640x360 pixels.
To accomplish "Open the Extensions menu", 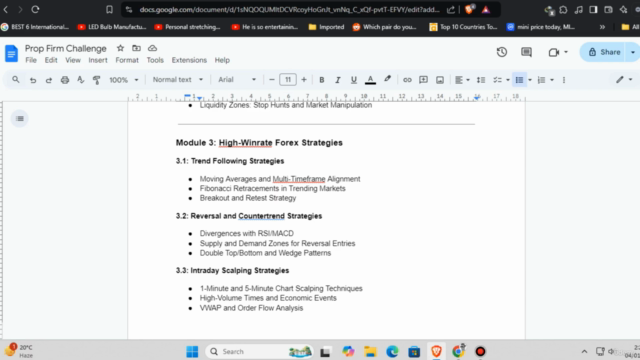I will click(189, 60).
